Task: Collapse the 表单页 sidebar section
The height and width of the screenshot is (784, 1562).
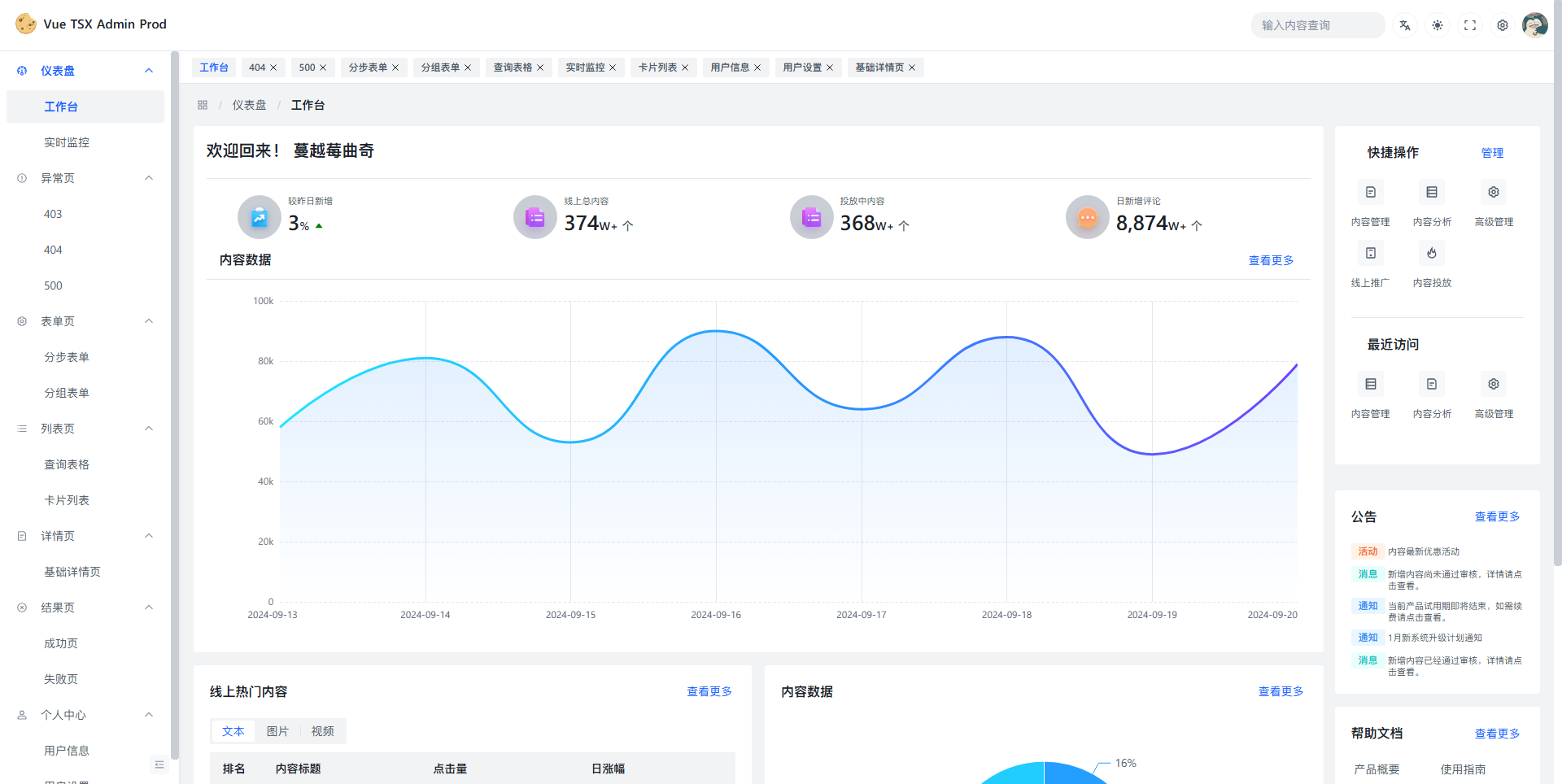Action: pos(149,321)
